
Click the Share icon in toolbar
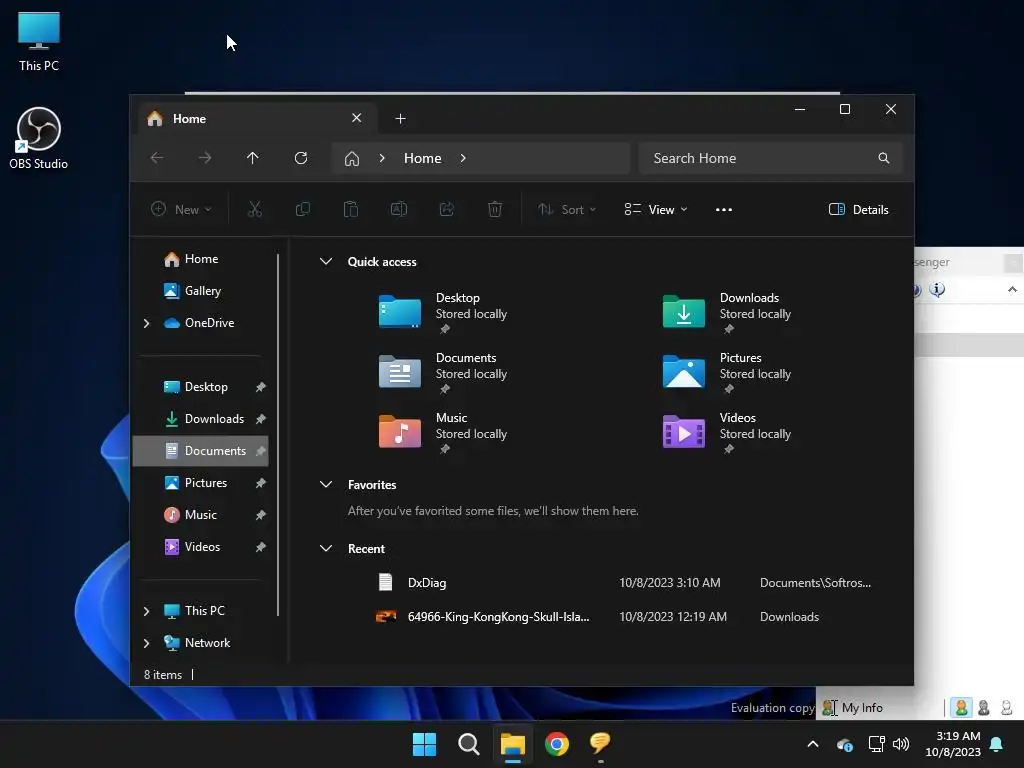(447, 209)
